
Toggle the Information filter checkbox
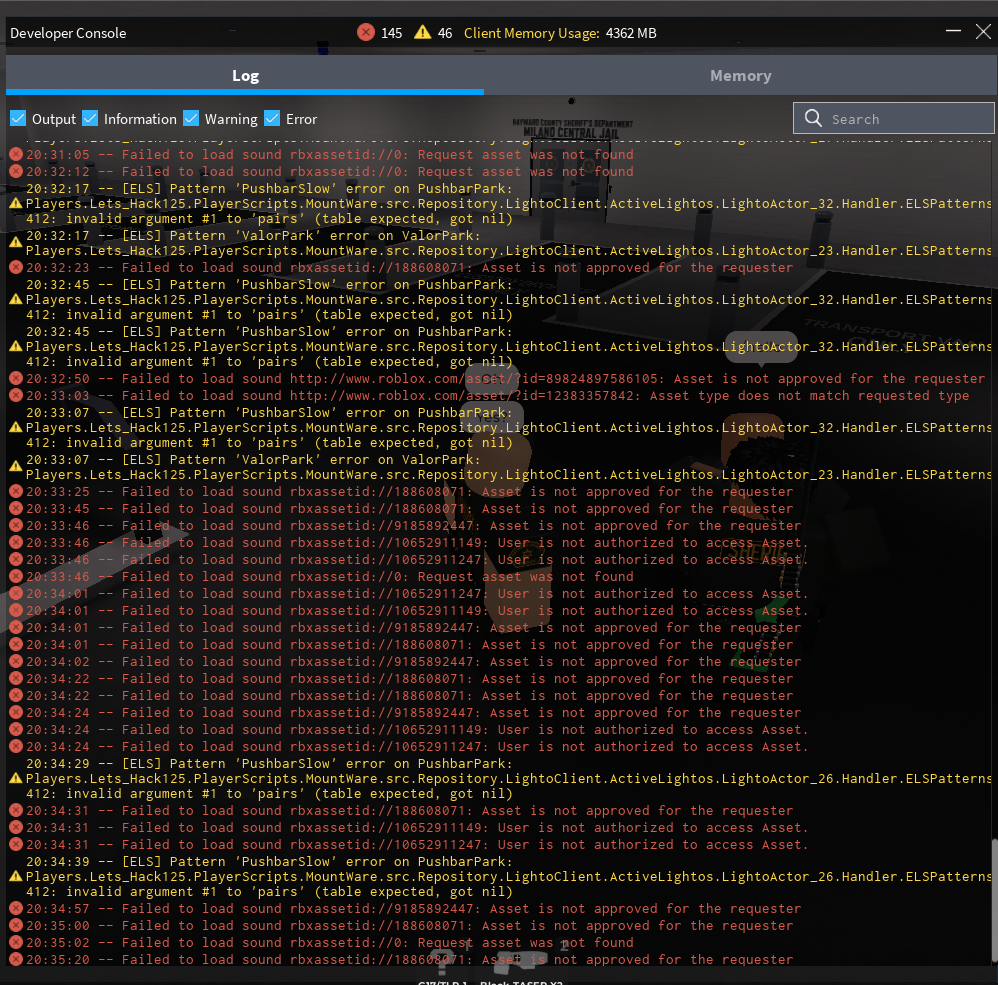(90, 119)
